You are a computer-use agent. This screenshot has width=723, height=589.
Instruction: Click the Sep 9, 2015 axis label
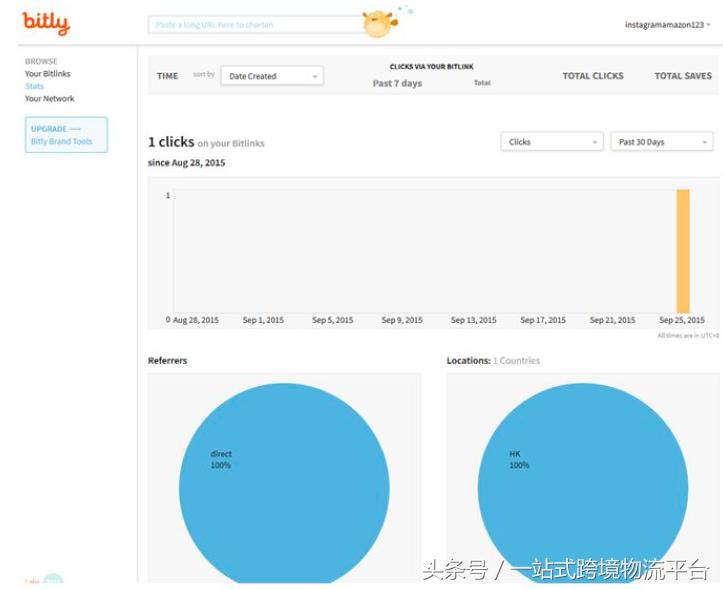point(402,320)
